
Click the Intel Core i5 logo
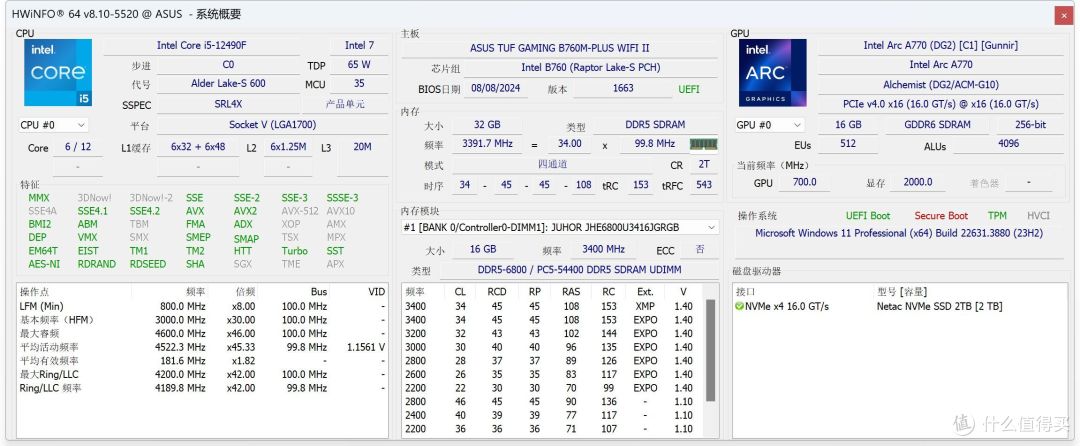click(58, 72)
